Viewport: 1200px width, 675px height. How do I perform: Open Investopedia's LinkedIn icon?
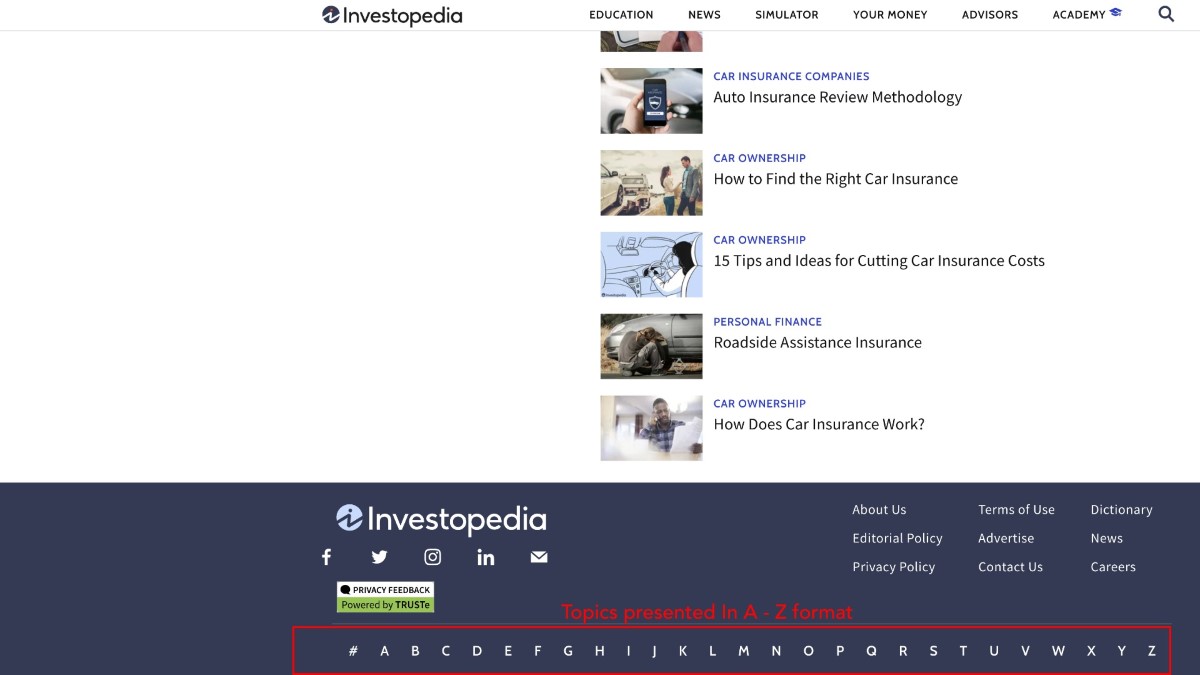[x=486, y=557]
